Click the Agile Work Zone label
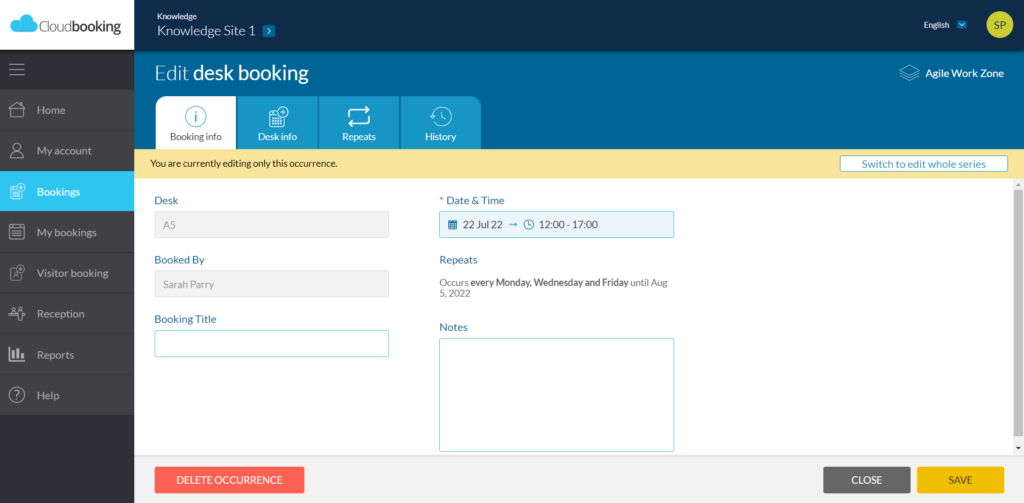 [965, 73]
